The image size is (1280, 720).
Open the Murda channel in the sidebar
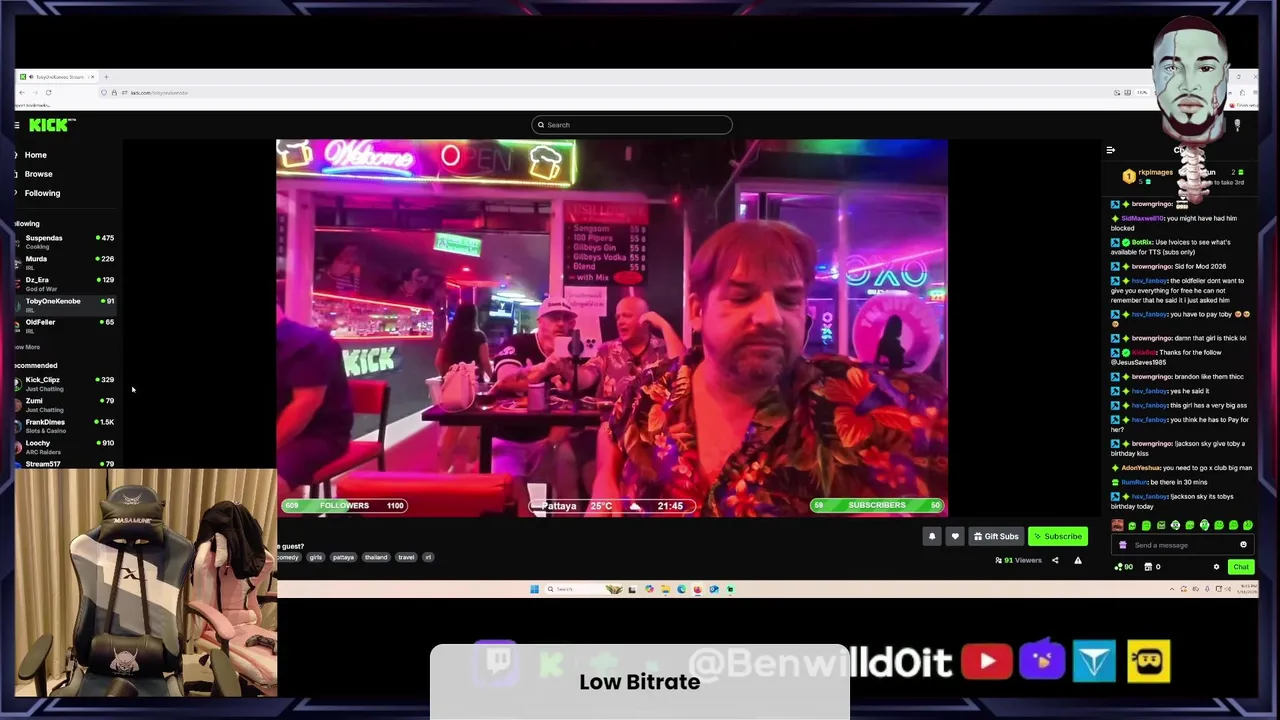coord(65,262)
